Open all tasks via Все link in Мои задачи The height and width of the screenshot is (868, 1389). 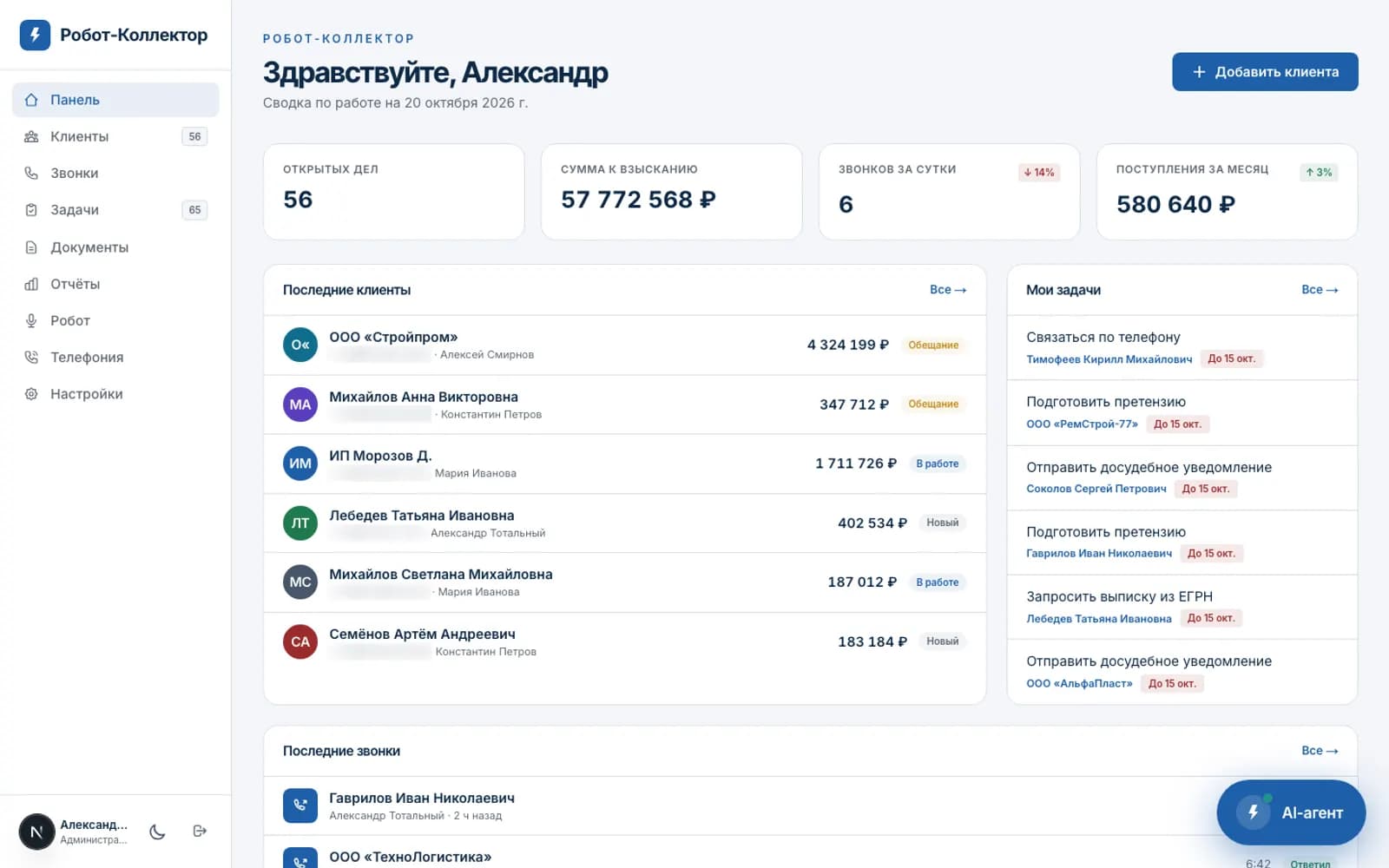coord(1320,290)
